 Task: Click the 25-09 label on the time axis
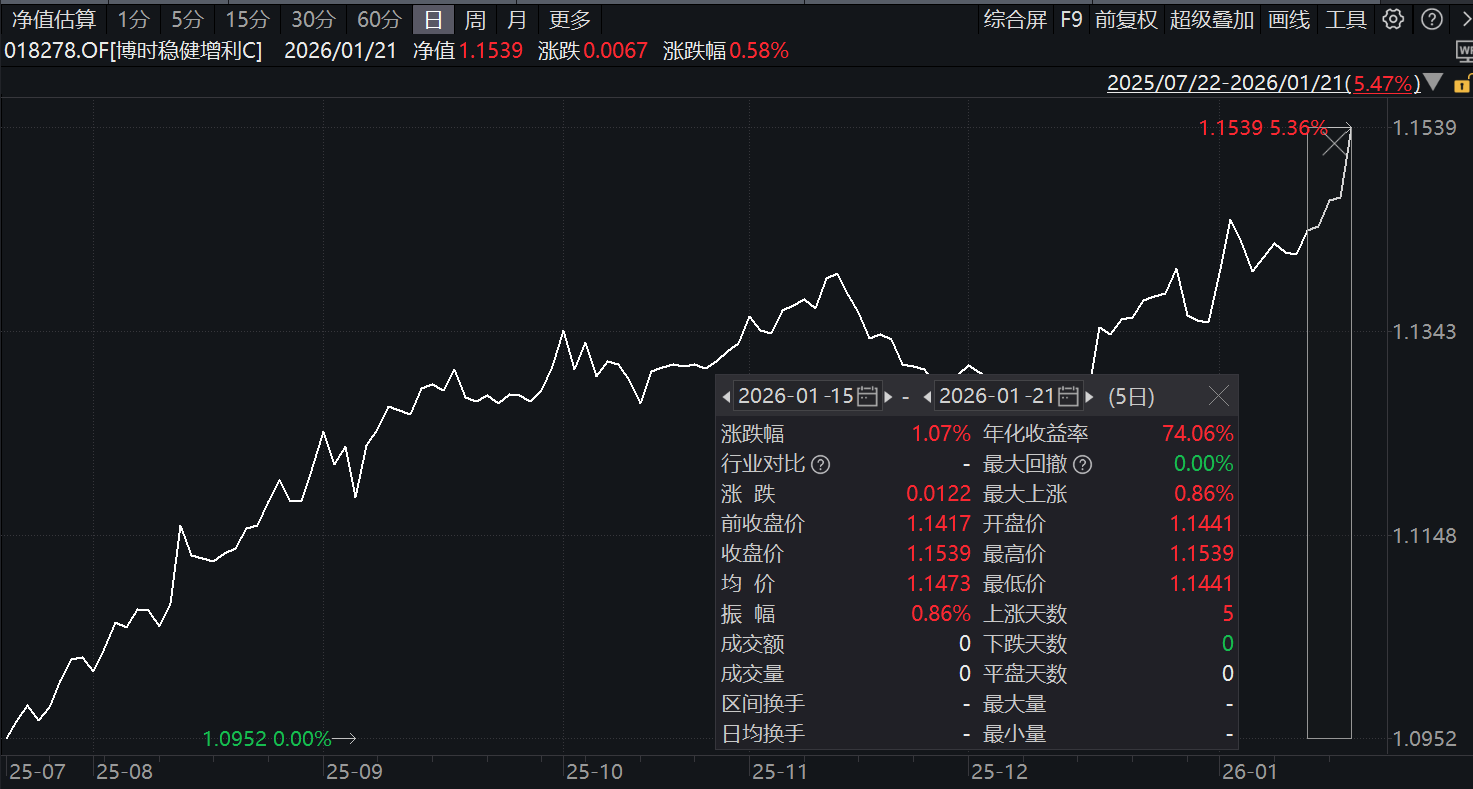coord(356,772)
